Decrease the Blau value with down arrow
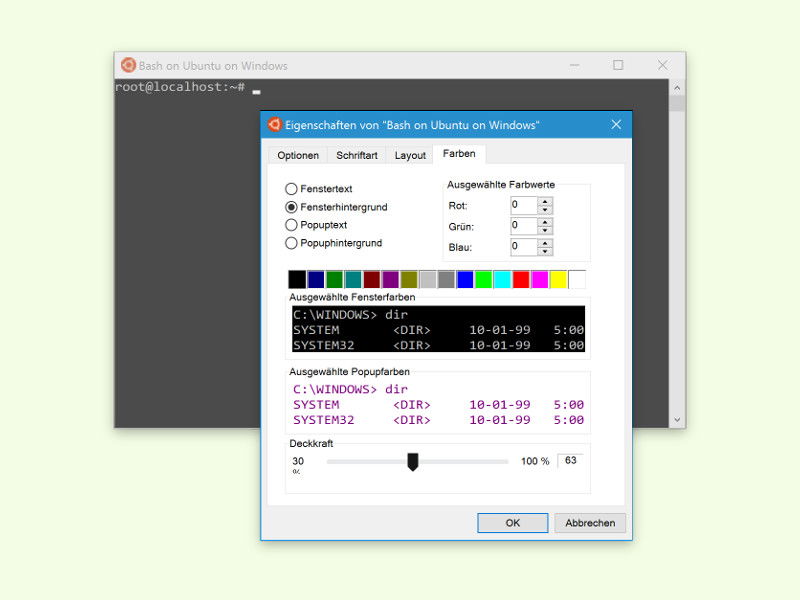This screenshot has width=800, height=600. click(545, 252)
